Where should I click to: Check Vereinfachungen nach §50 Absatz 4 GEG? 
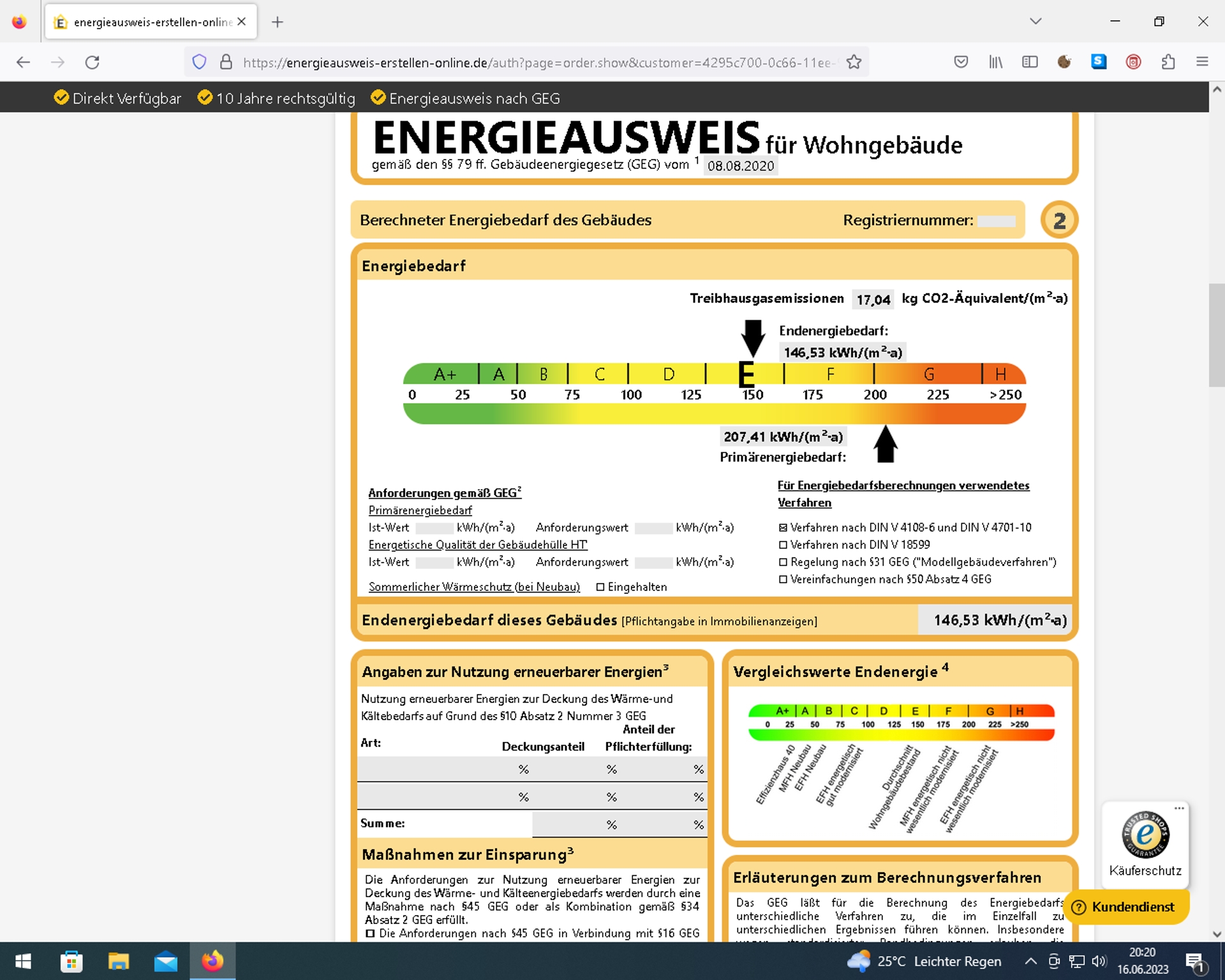coord(783,579)
